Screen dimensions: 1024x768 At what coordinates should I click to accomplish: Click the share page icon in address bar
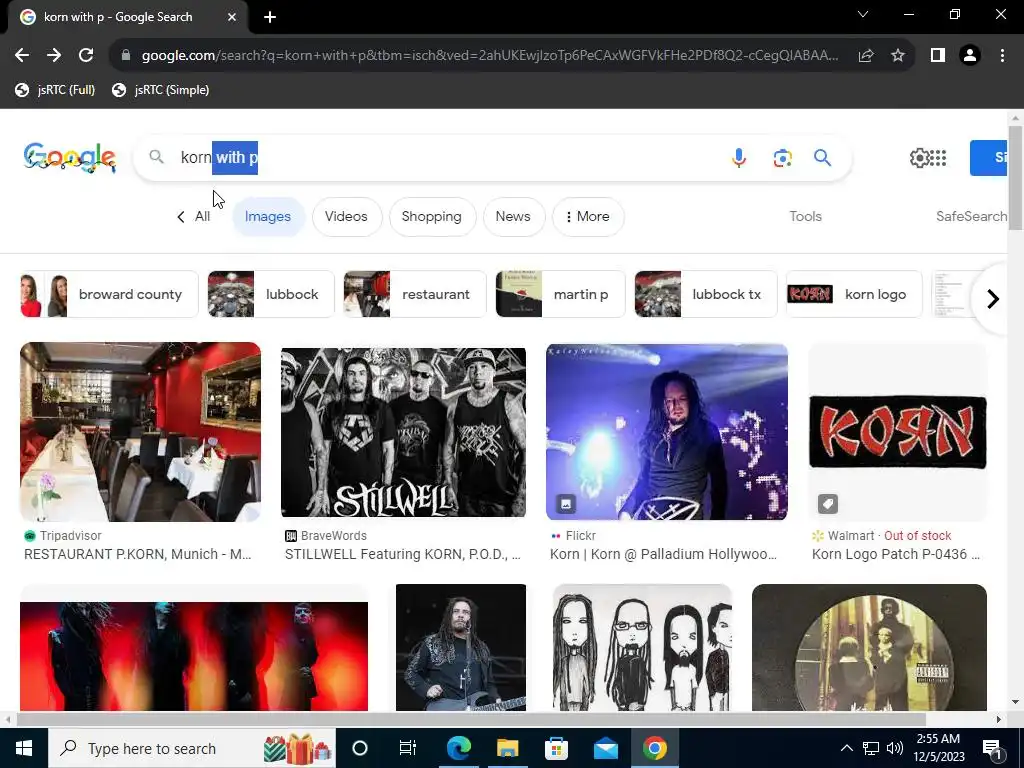point(866,56)
